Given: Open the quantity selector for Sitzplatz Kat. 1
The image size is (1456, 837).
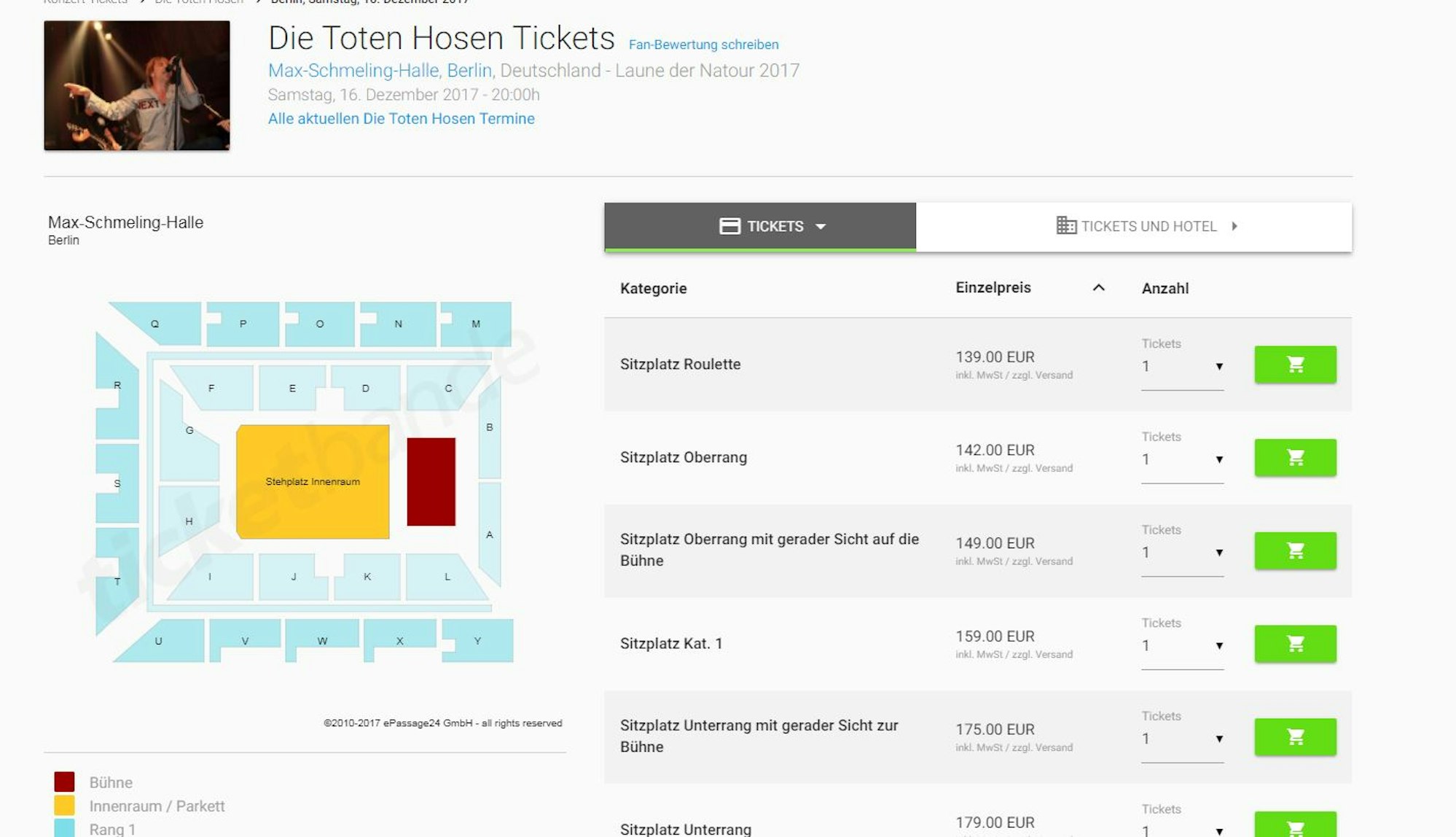Looking at the screenshot, I should coord(1182,646).
